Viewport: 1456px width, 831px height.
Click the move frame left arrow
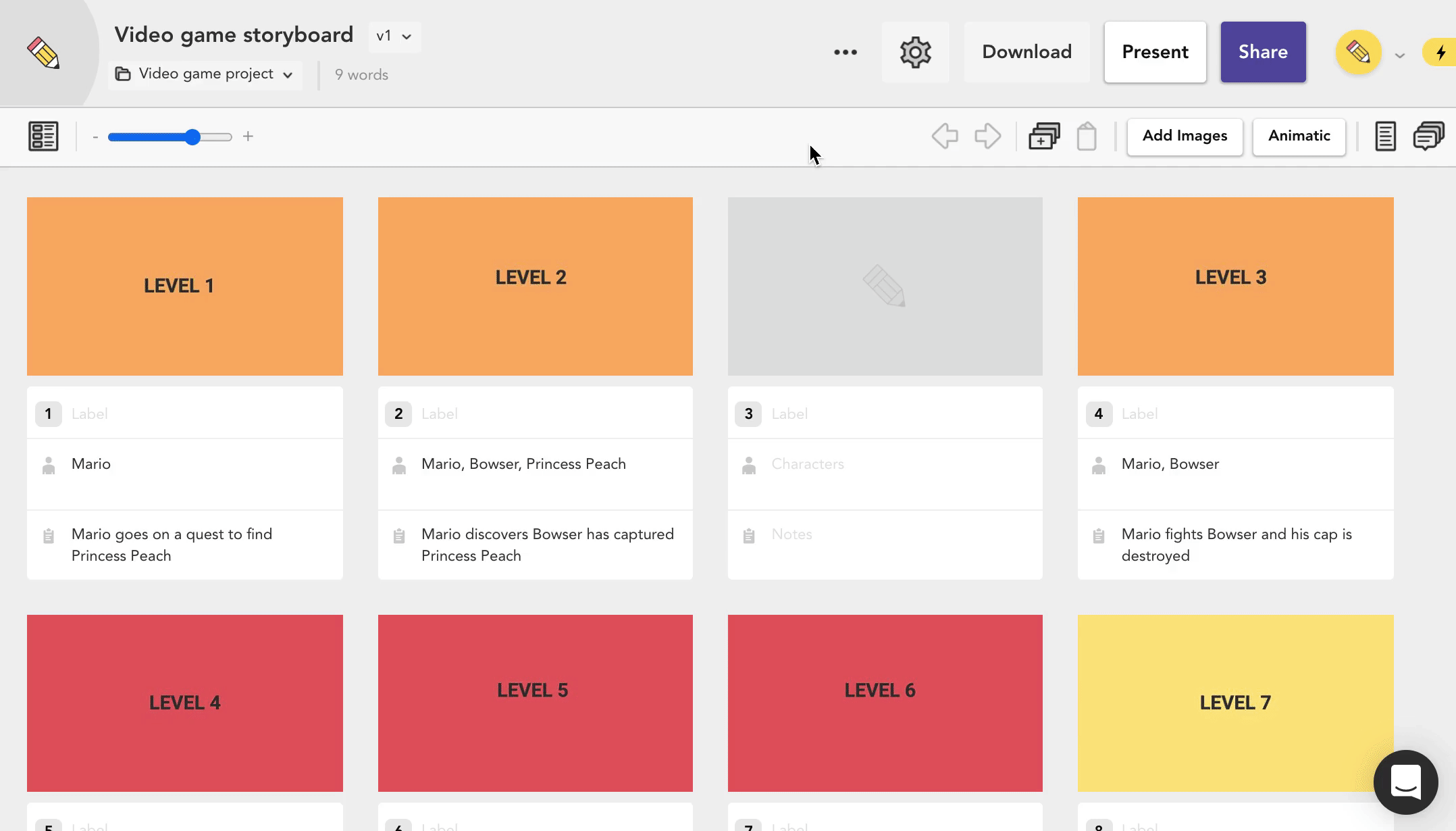pos(945,136)
